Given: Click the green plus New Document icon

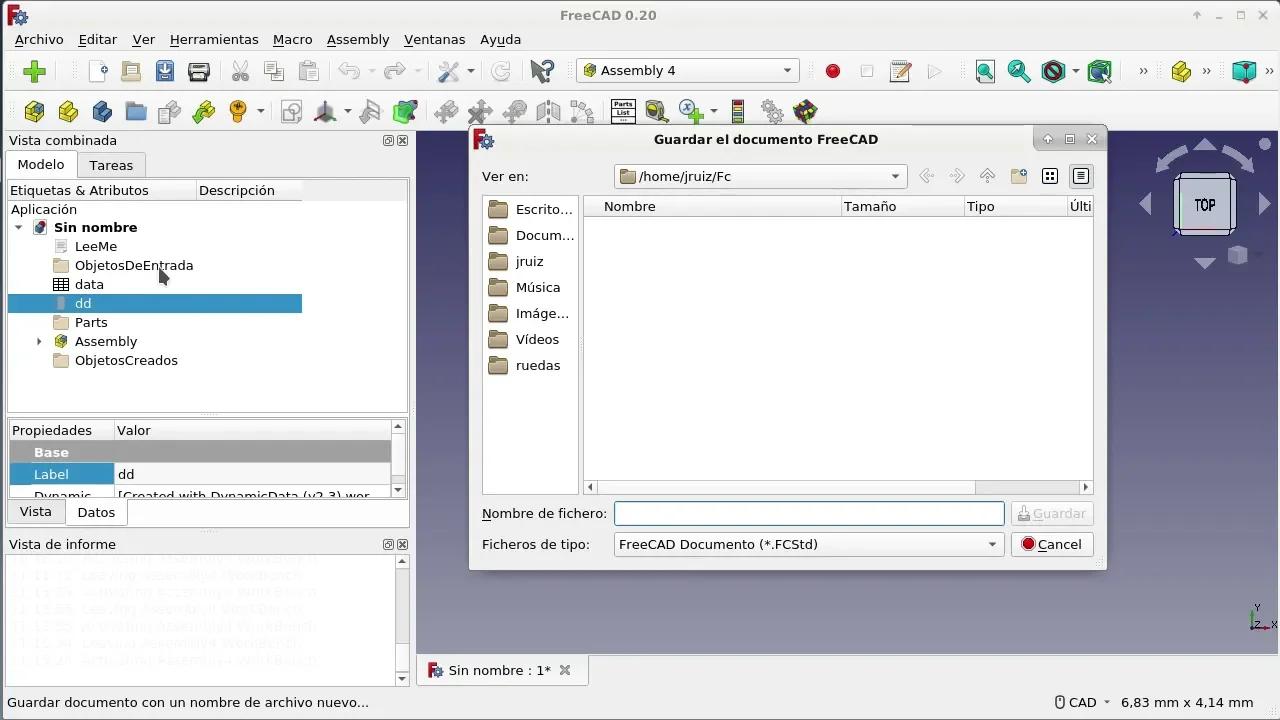Looking at the screenshot, I should pos(33,71).
